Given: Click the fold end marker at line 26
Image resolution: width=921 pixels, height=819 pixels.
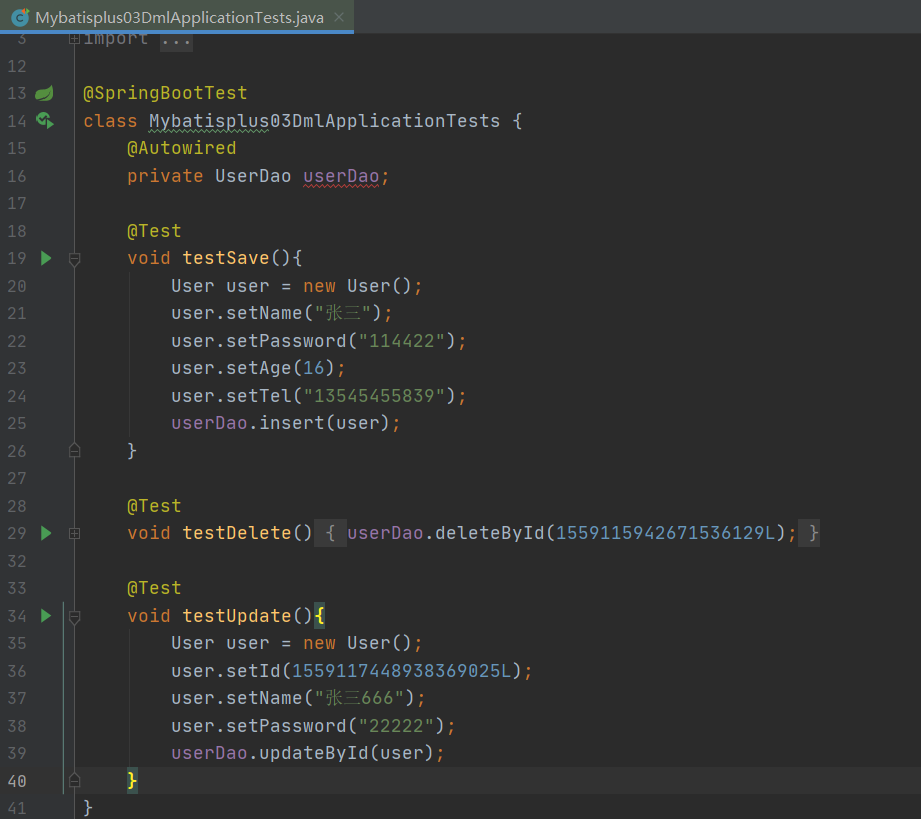Looking at the screenshot, I should click(x=74, y=451).
